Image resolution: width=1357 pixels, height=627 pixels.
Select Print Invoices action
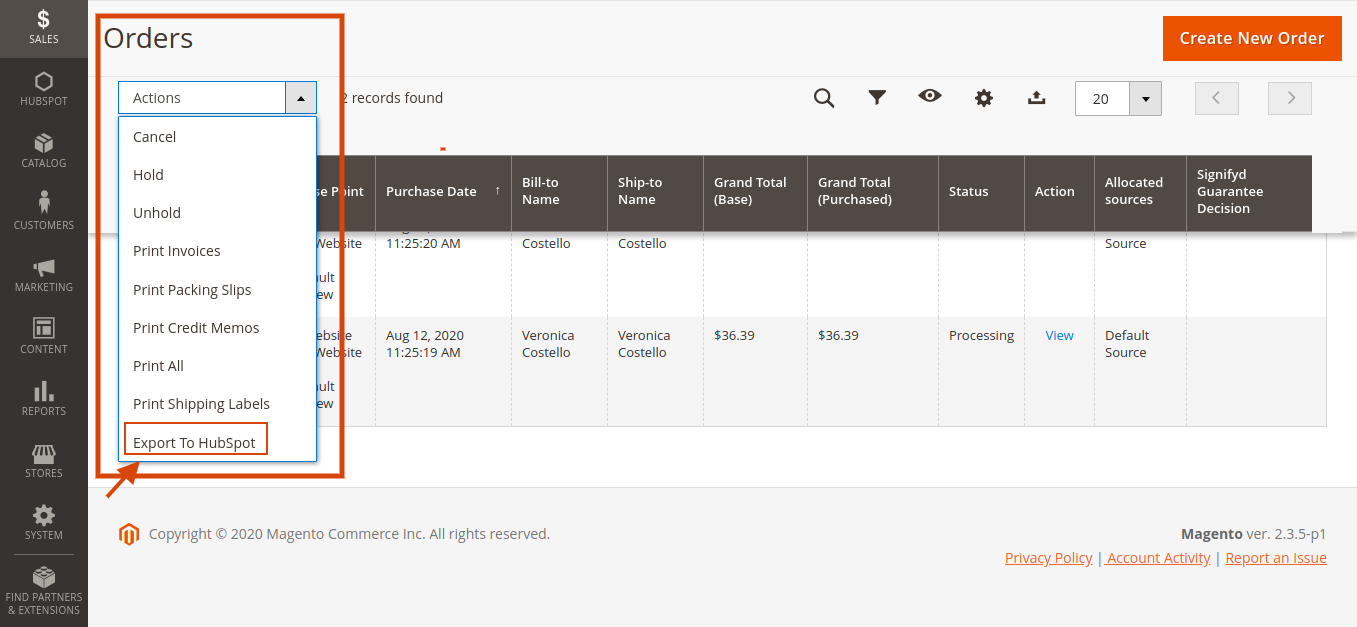click(x=218, y=251)
